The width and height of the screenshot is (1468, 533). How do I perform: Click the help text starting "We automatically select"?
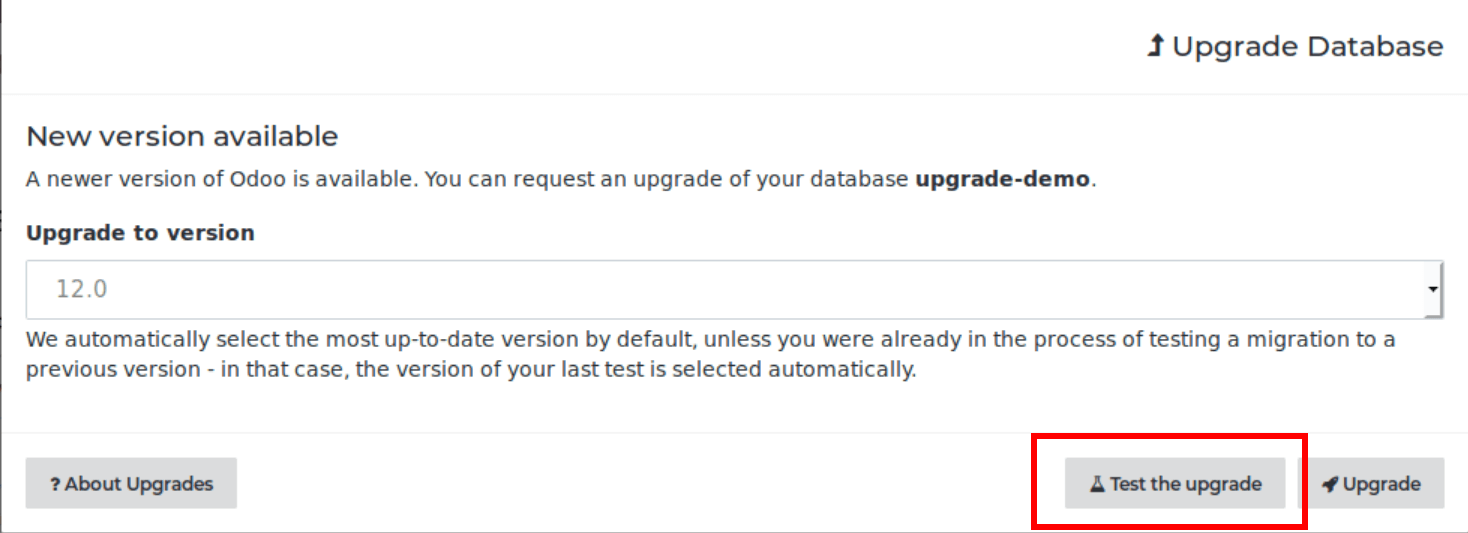710,340
